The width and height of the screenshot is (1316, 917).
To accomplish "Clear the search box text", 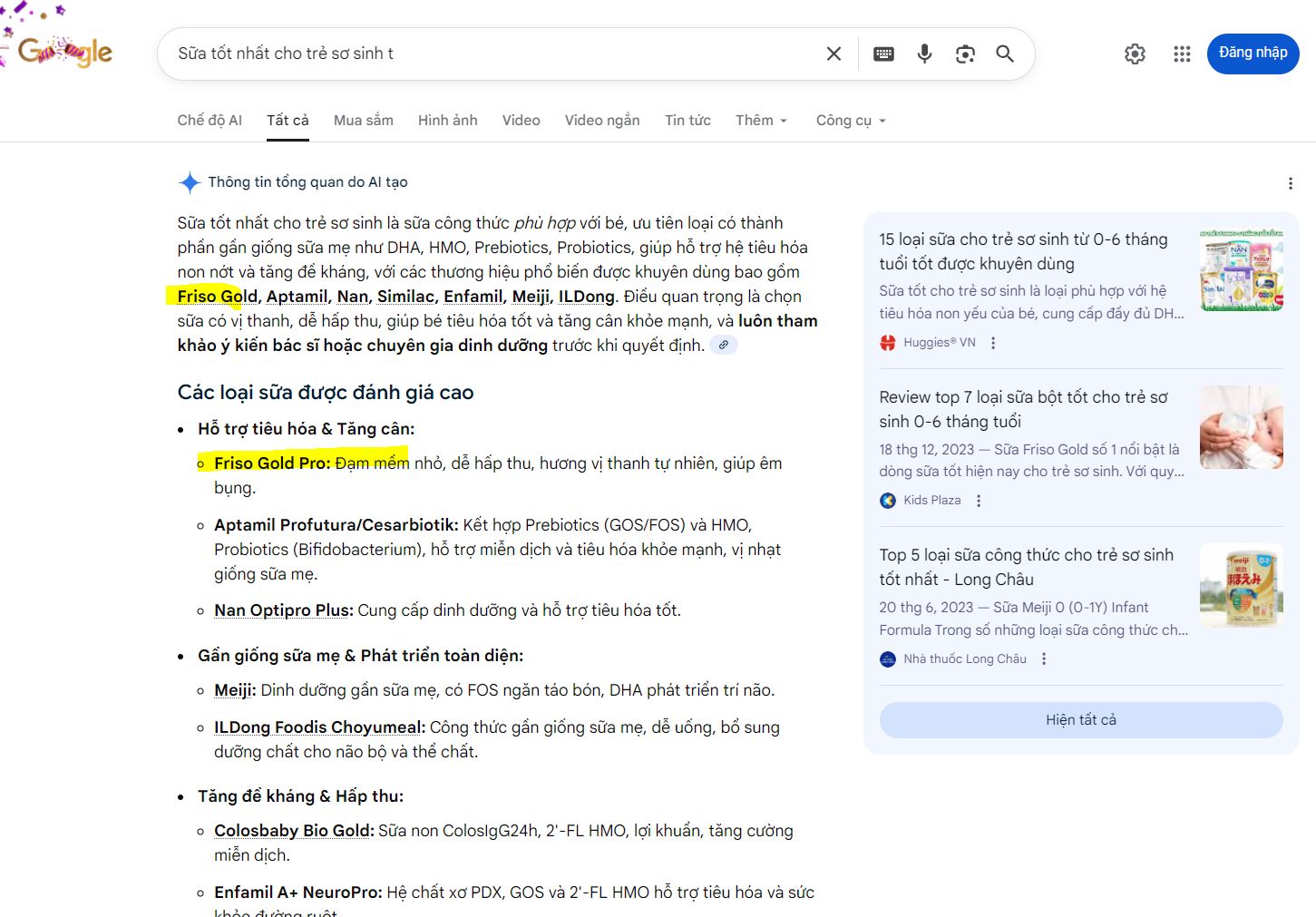I will coord(833,54).
